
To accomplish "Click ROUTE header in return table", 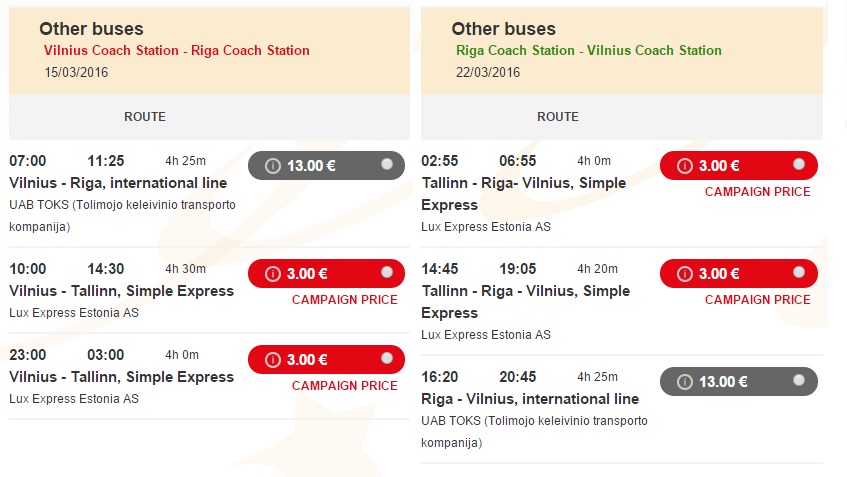I will [557, 117].
